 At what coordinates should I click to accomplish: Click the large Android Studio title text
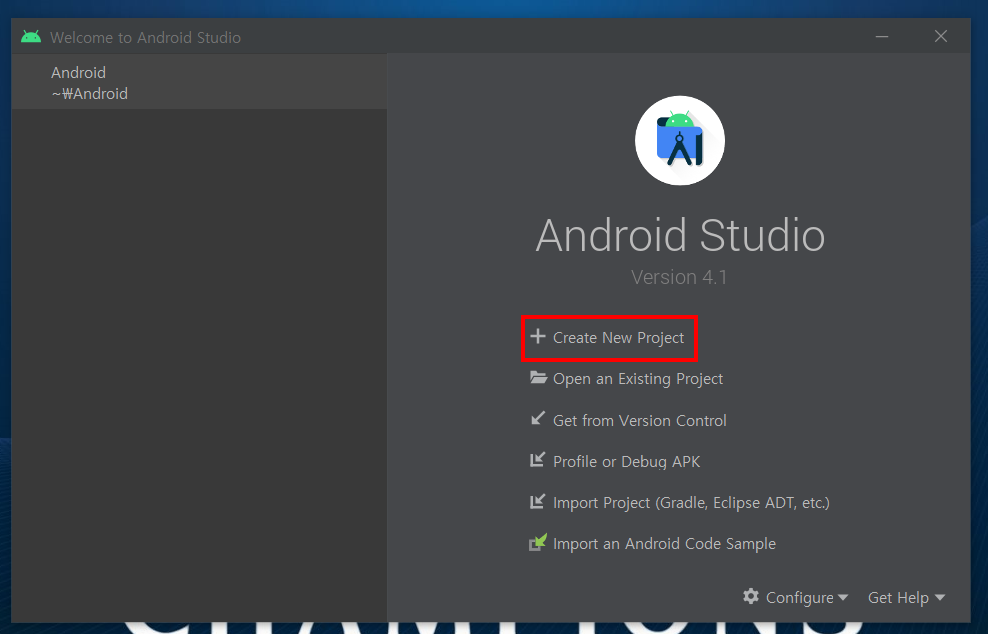pyautogui.click(x=680, y=235)
